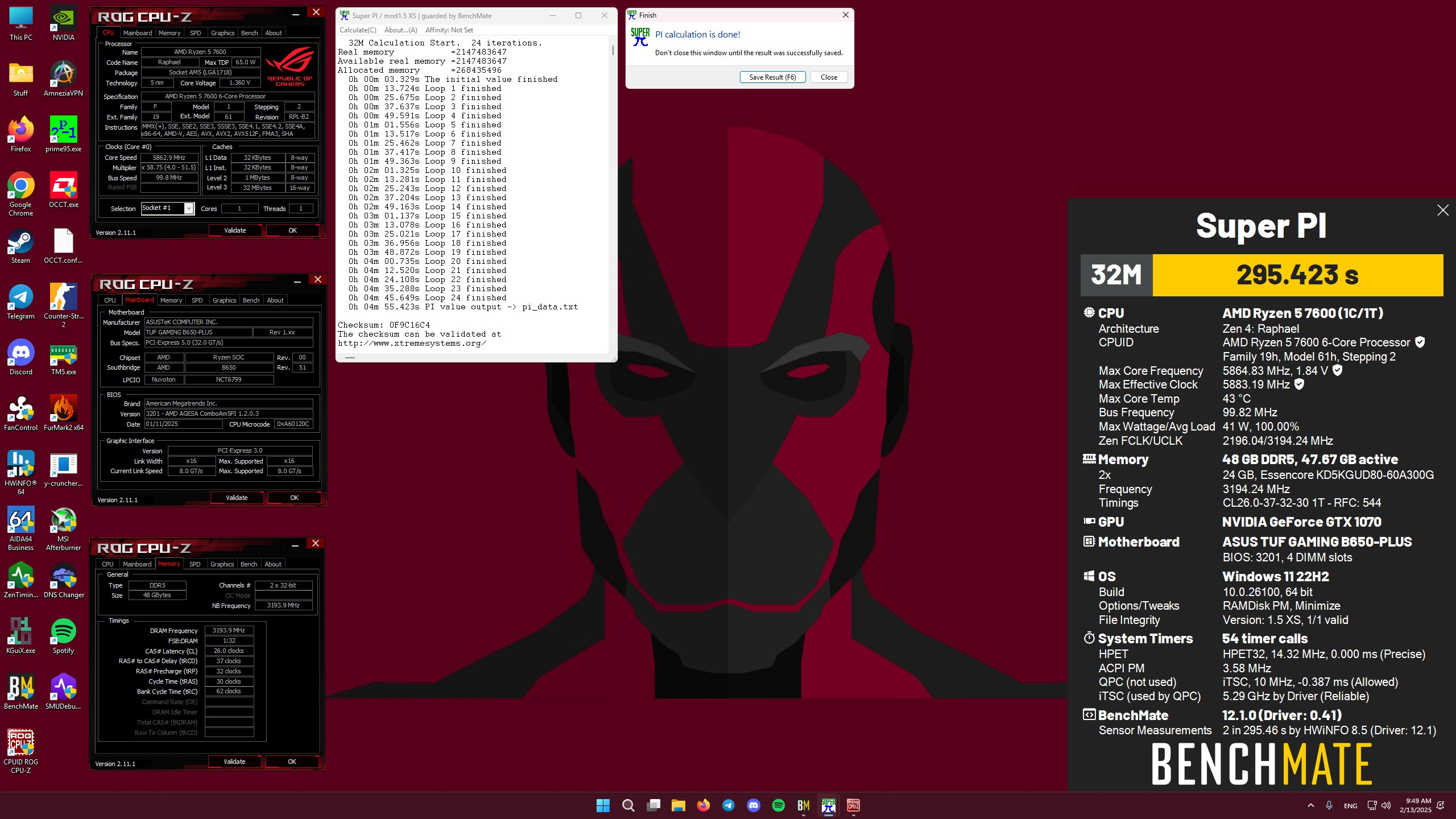The image size is (1456, 819).
Task: Launch FurMark2 x64 desktop icon
Action: (64, 413)
